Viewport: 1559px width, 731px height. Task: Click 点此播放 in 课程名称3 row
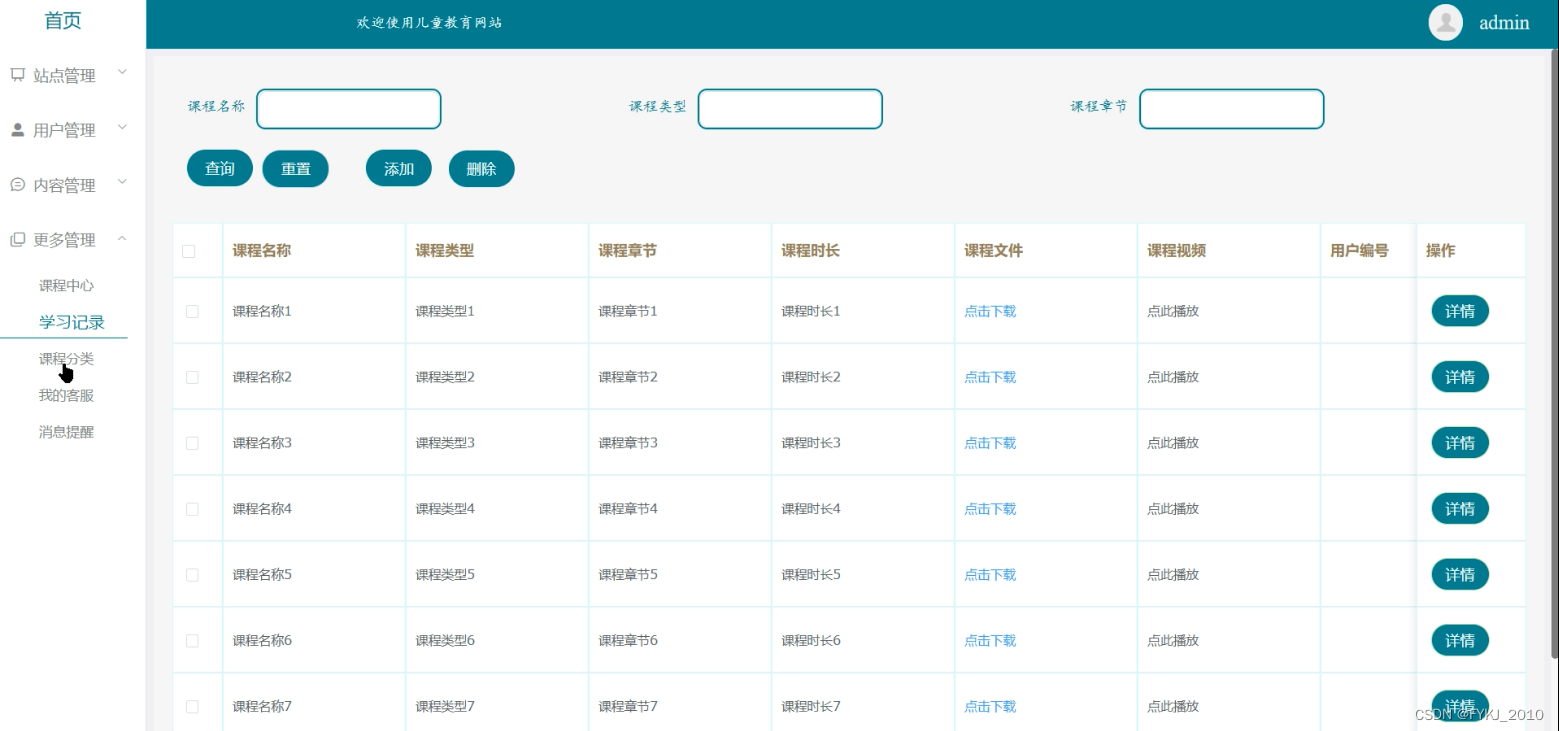coord(1173,443)
